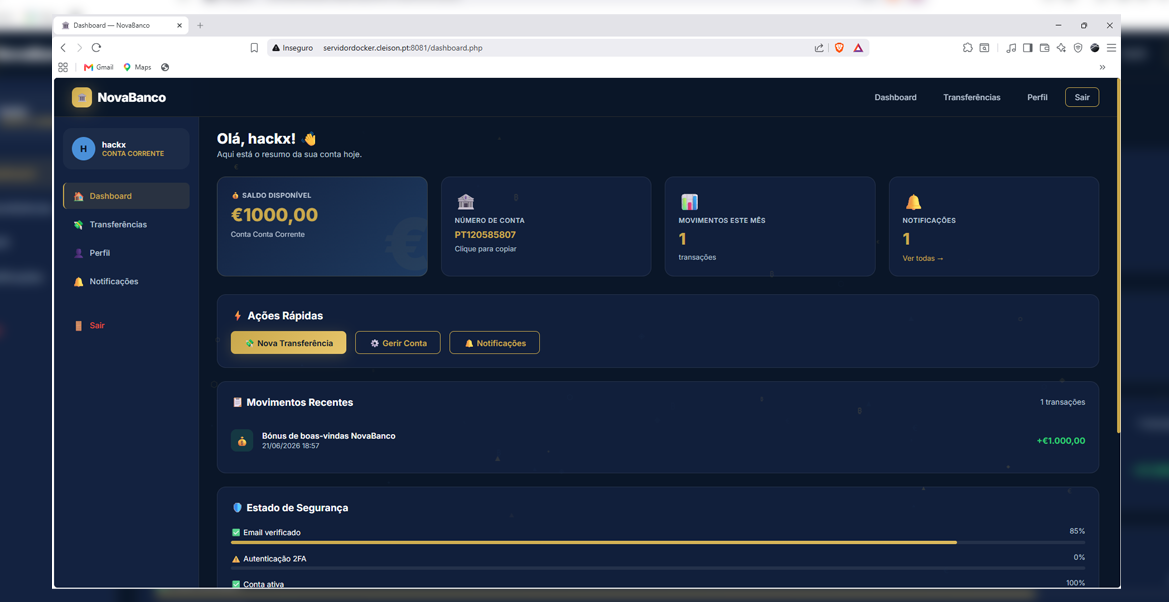Viewport: 1169px width, 602px height.
Task: Click the bar chart icon above Movimentos Este Mês
Action: pos(689,201)
